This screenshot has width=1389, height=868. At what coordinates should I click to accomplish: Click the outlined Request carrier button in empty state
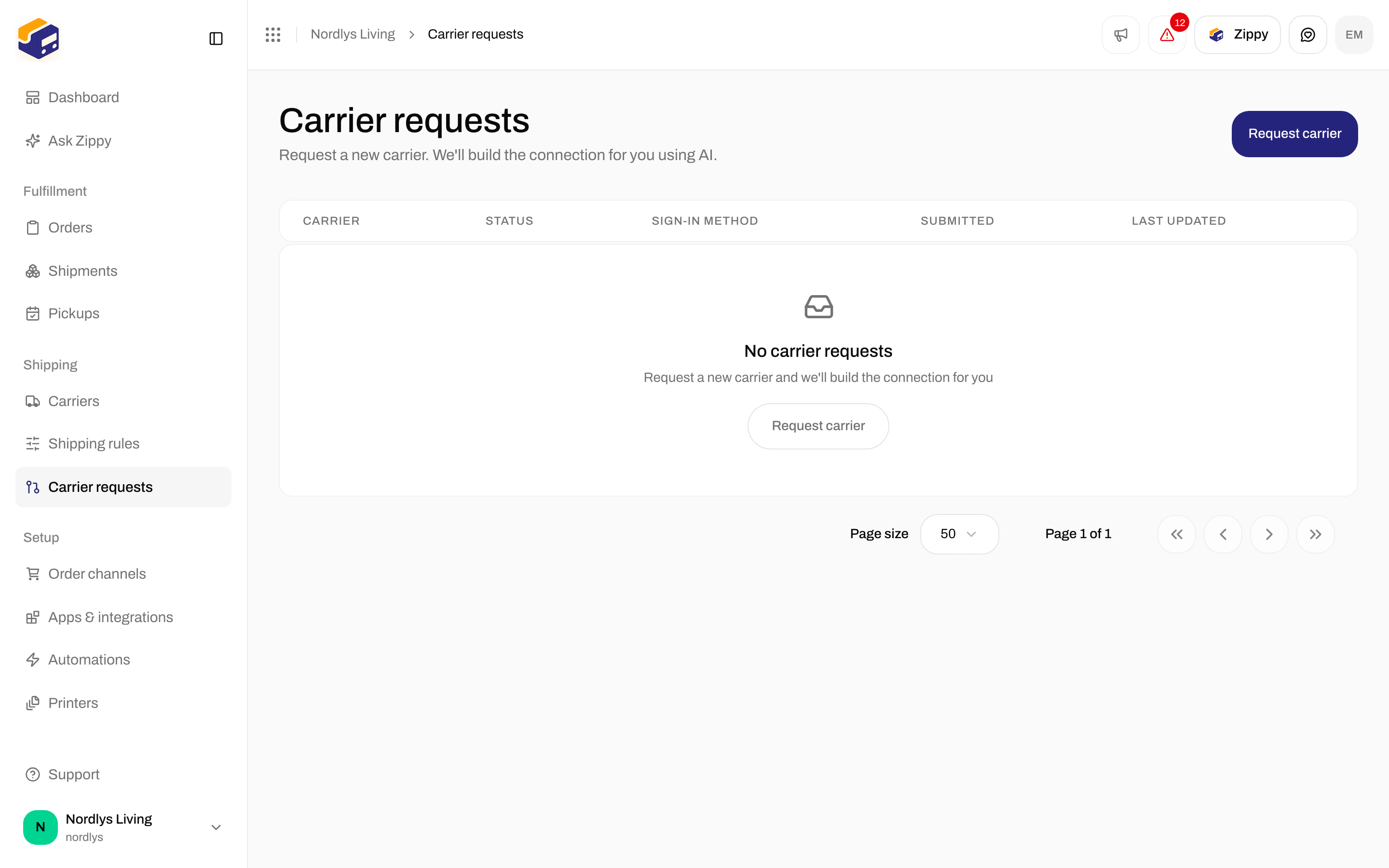click(x=818, y=426)
